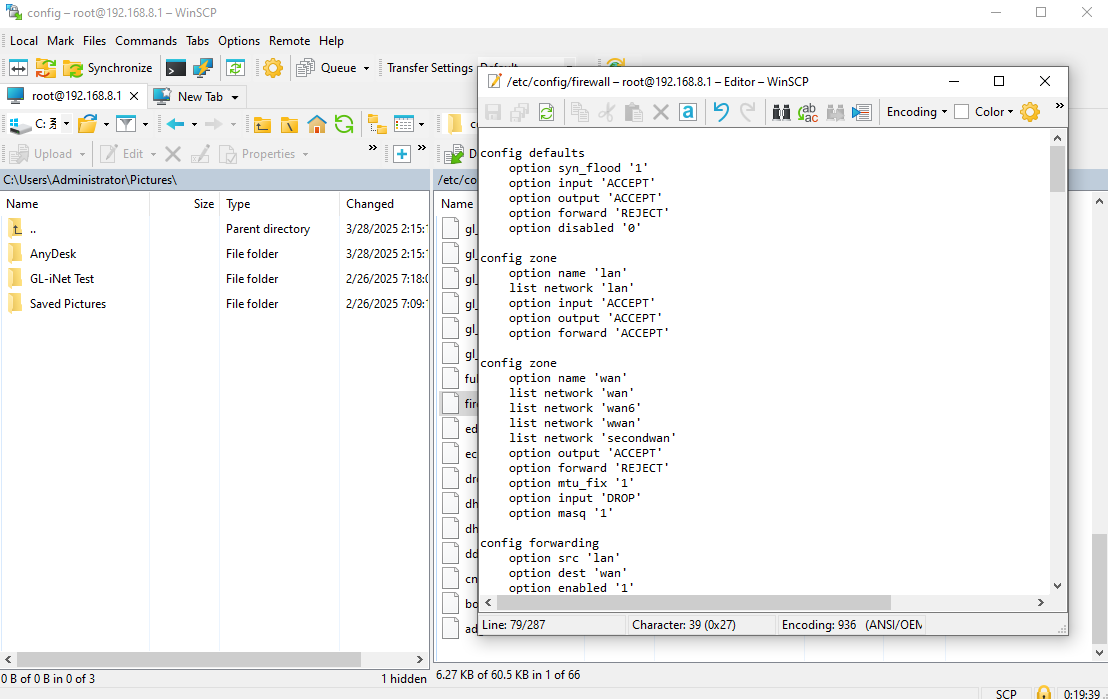Screen dimensions: 1108x699
Task: Click the local Parent Directory folder icon
Action: pos(262,124)
